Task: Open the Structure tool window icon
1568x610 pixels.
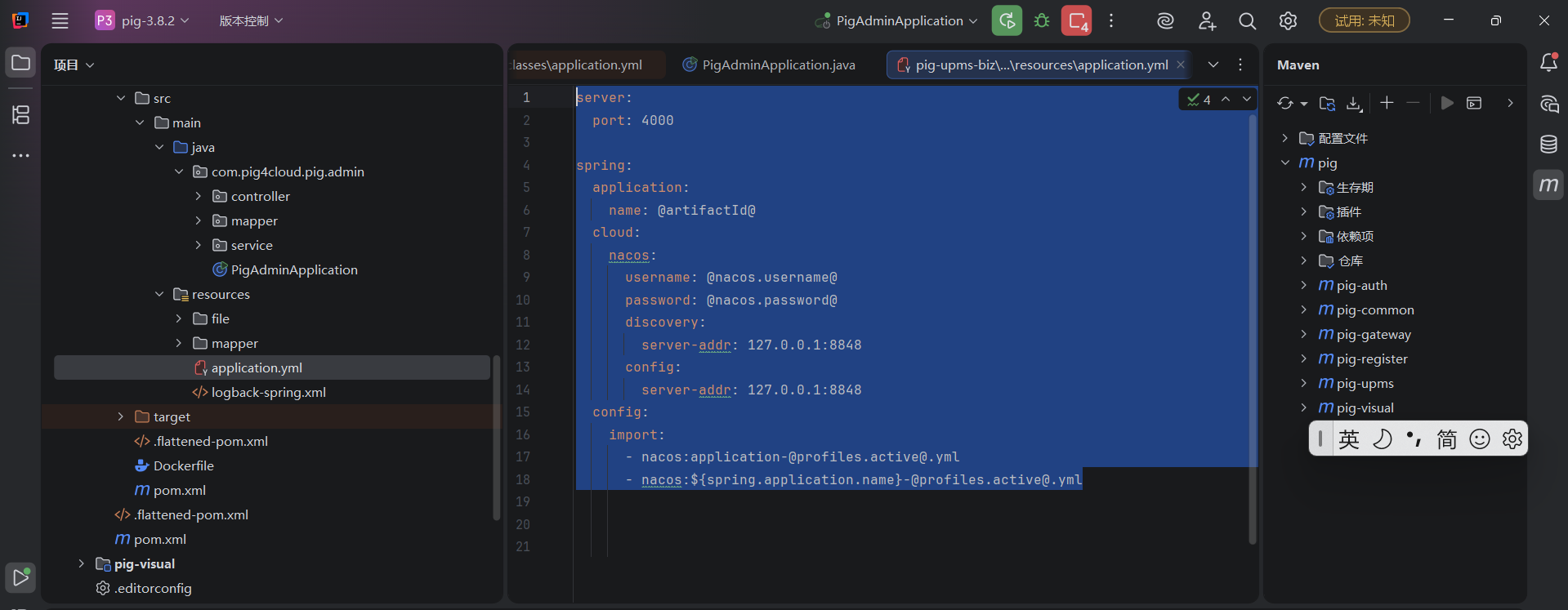Action: click(20, 115)
